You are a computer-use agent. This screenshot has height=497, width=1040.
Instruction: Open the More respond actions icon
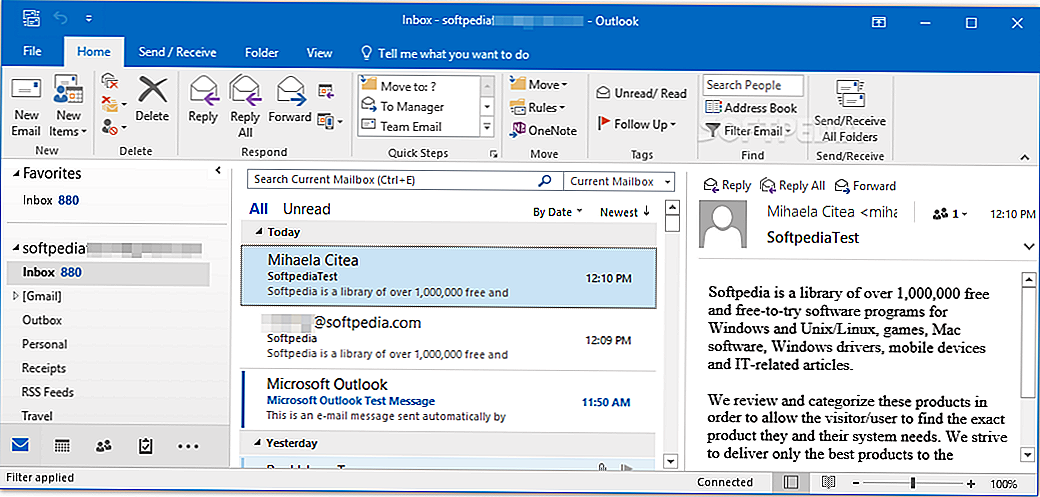tap(330, 121)
